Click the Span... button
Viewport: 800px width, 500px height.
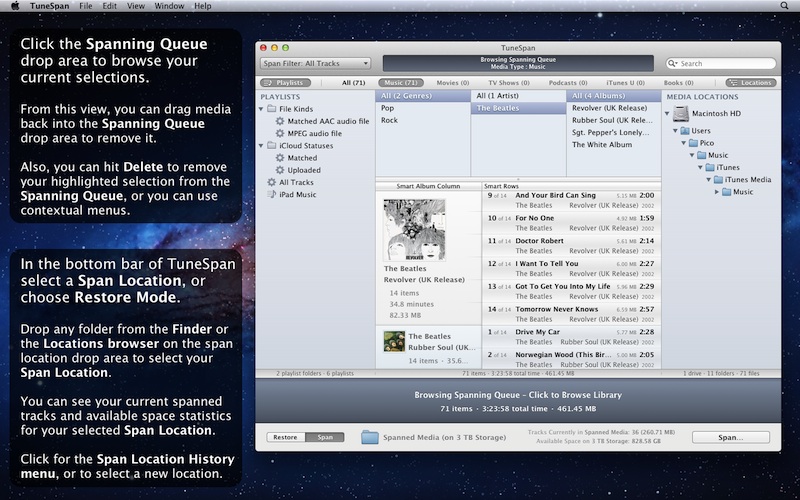[730, 437]
